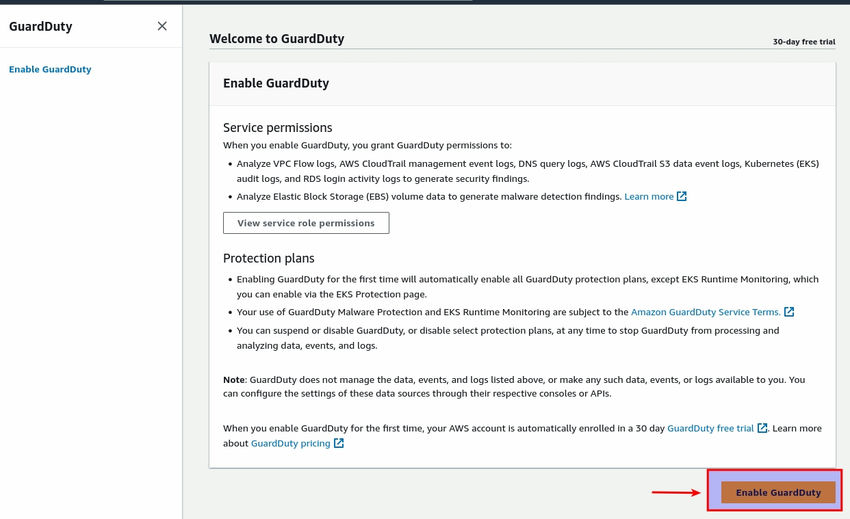Viewport: 850px width, 519px height.
Task: Click external icon next to GuardDuty free trial
Action: click(763, 428)
